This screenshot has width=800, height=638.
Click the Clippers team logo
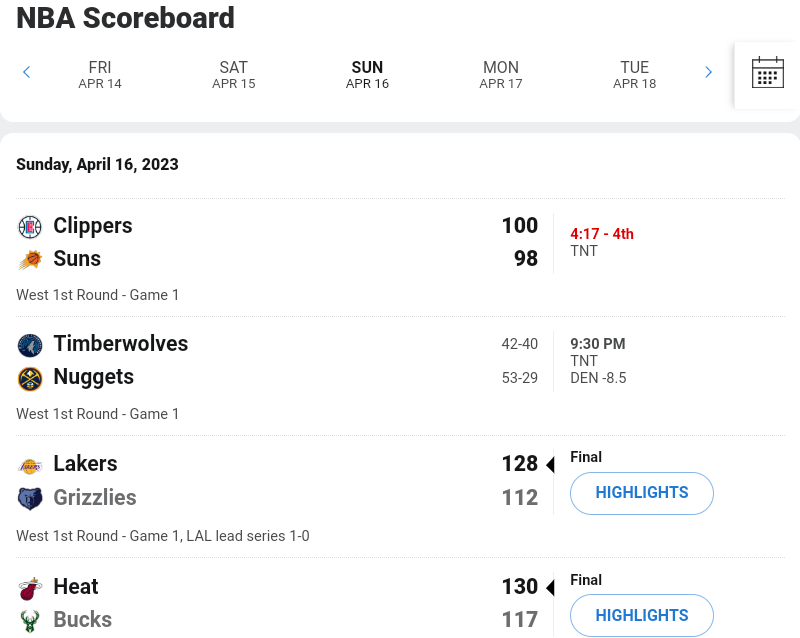(30, 227)
